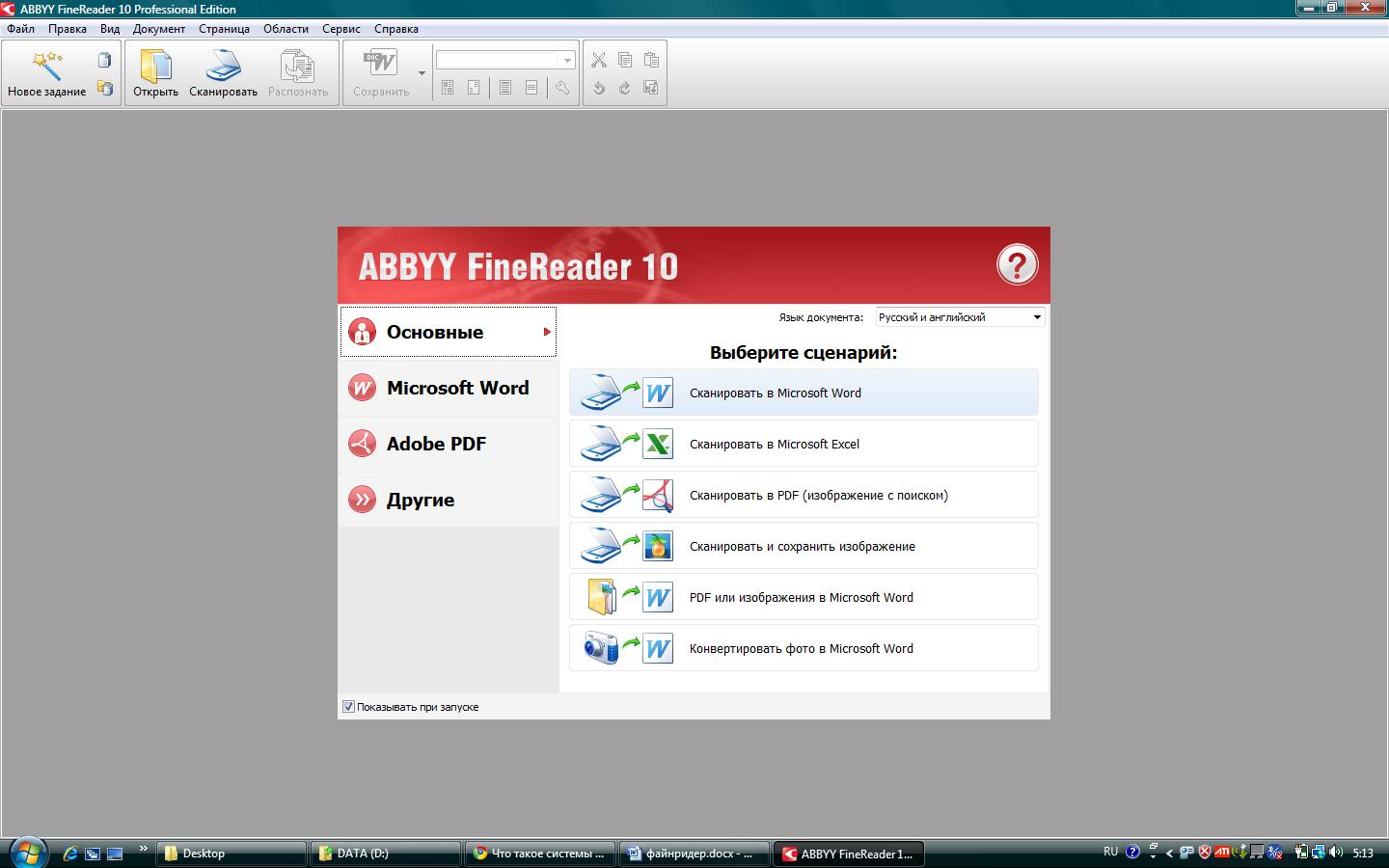Click the Paste clipboard icon in toolbar
The image size is (1389, 868).
[651, 60]
